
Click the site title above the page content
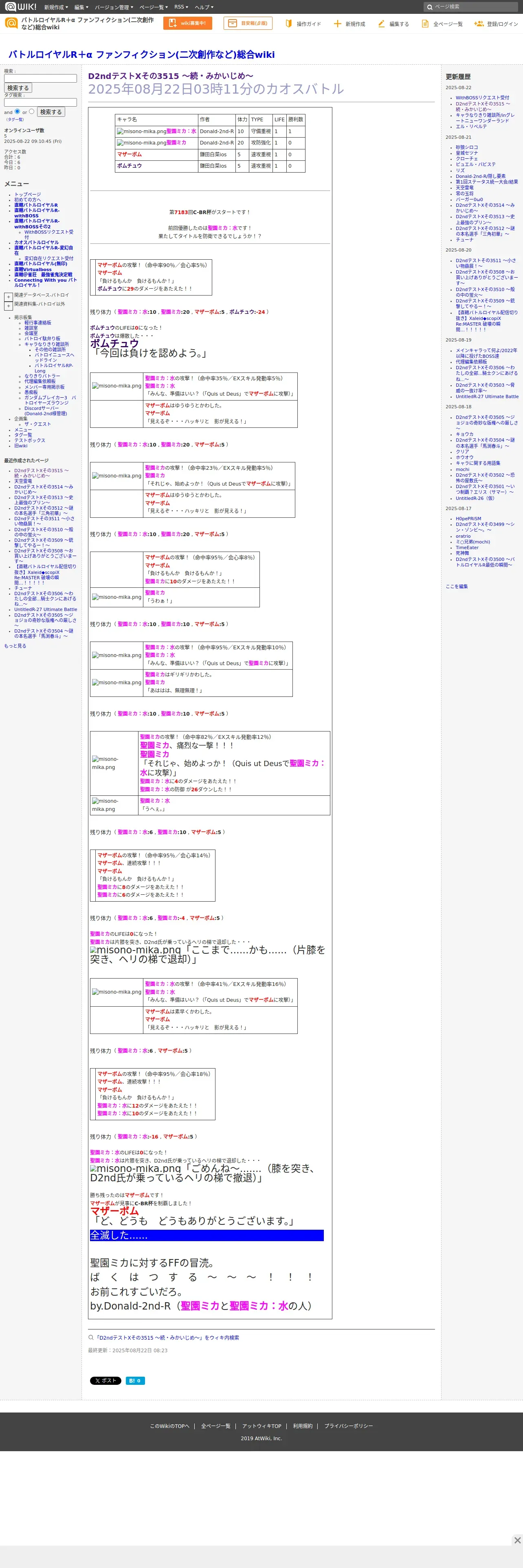(x=141, y=54)
